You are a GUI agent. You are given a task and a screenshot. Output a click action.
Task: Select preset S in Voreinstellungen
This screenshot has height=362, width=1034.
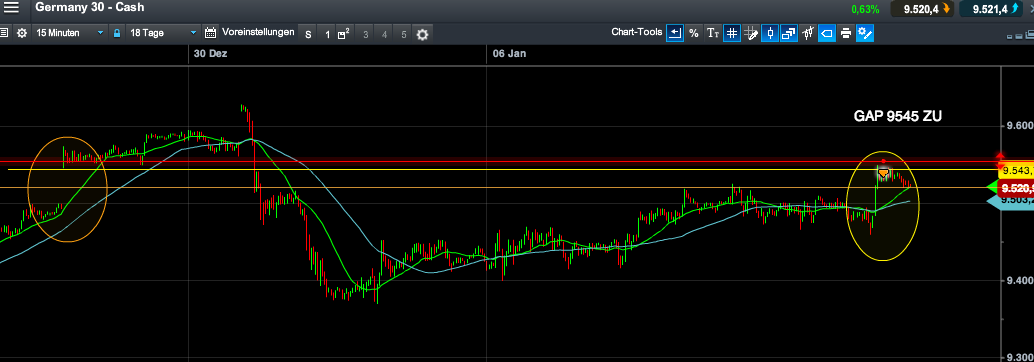click(x=308, y=34)
